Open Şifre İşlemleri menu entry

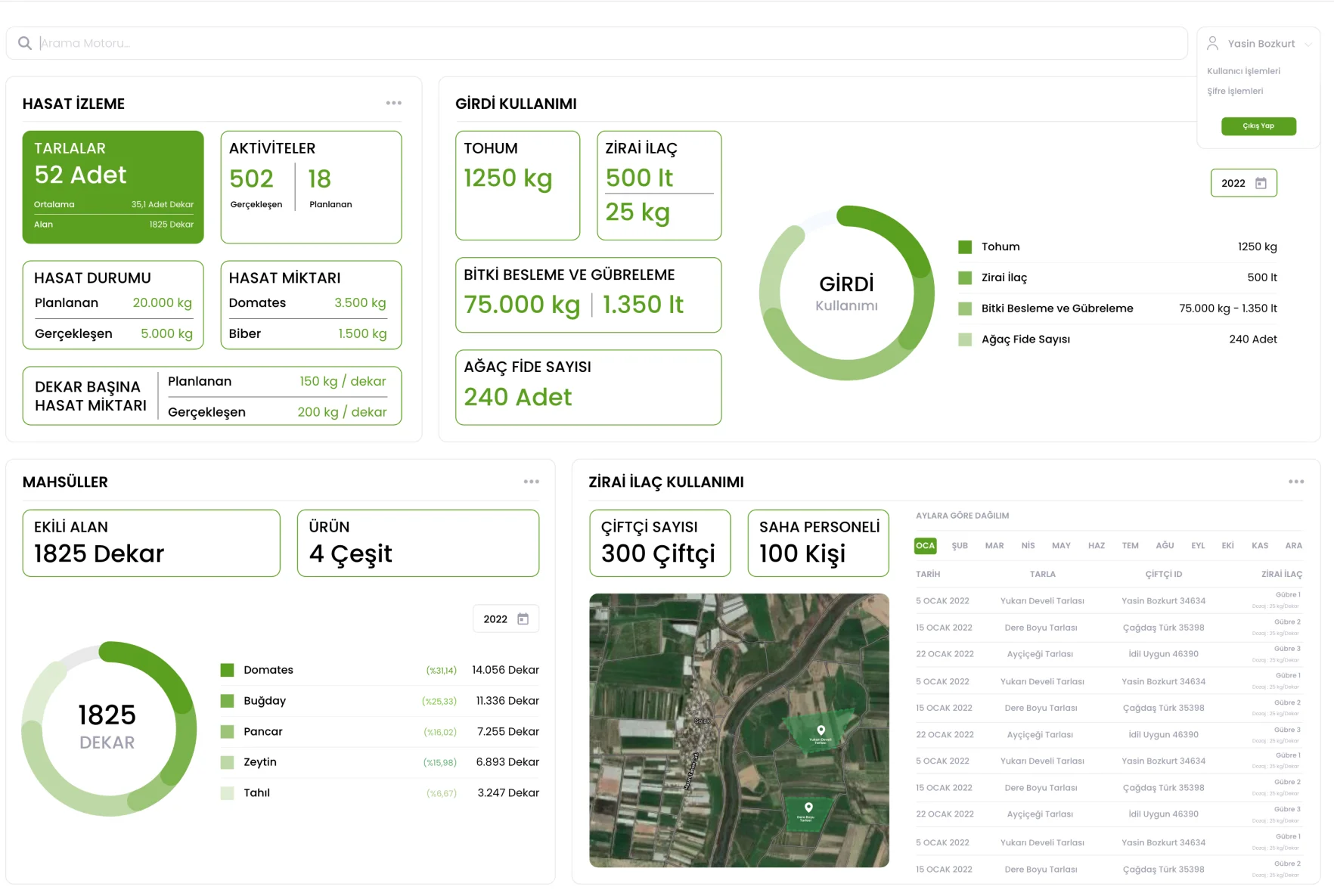pos(1235,91)
